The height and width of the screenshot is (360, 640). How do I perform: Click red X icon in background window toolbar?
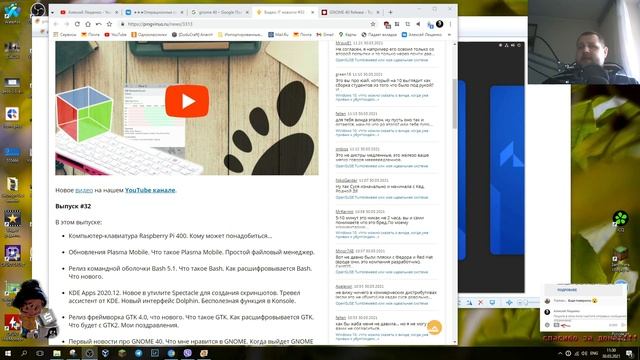coord(480,302)
